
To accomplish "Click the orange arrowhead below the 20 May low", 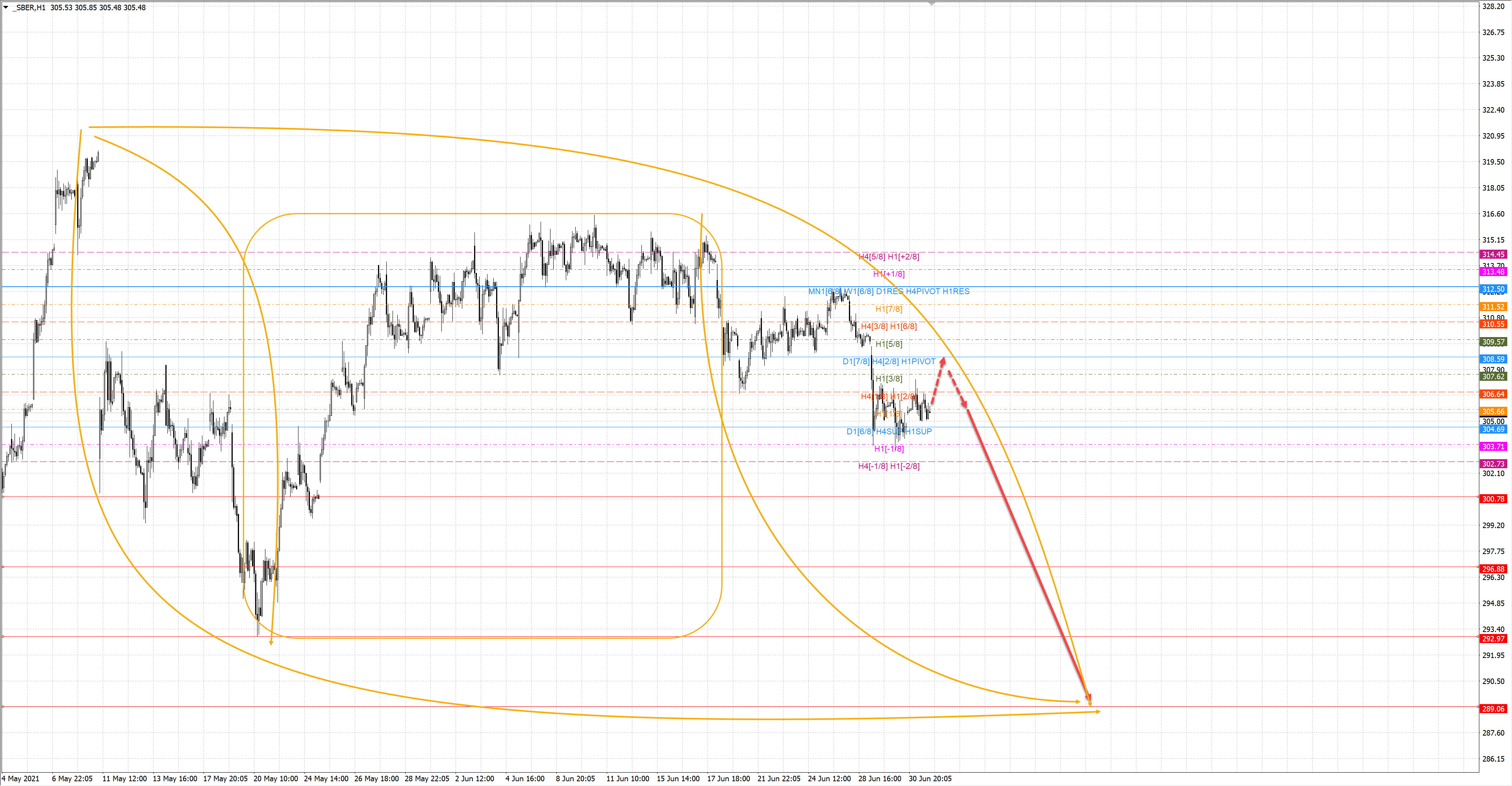I will pyautogui.click(x=271, y=642).
